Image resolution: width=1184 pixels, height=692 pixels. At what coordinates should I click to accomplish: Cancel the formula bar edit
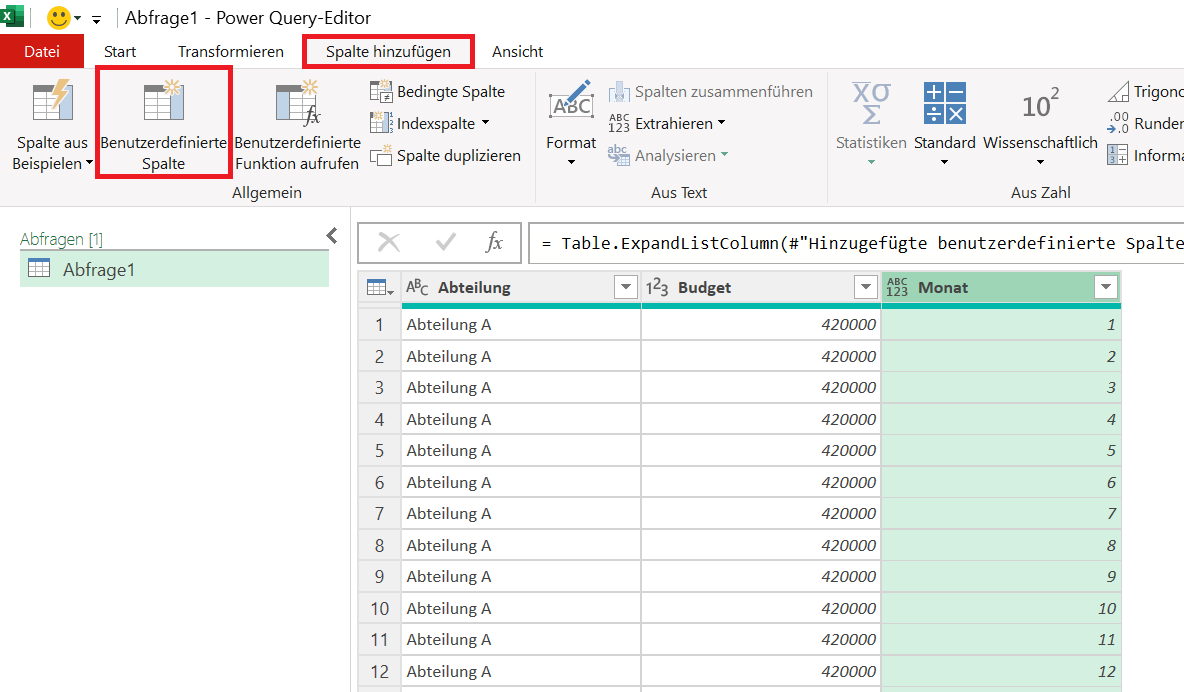click(389, 243)
